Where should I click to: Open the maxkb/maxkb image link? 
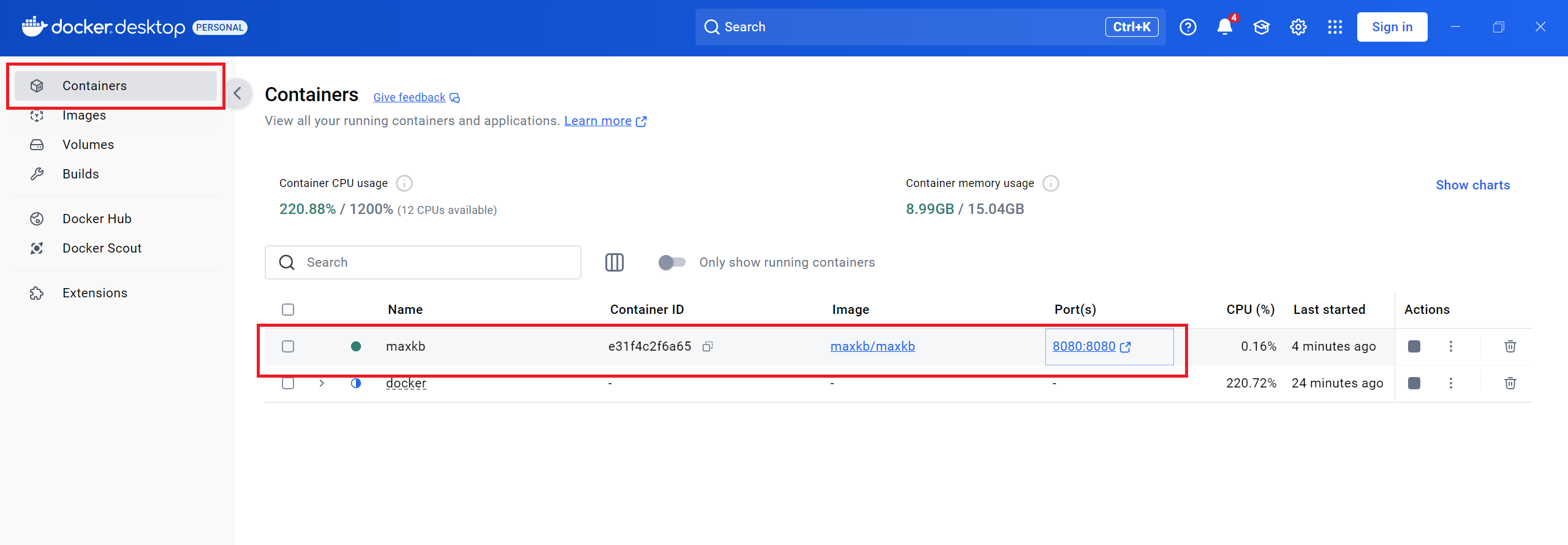873,346
